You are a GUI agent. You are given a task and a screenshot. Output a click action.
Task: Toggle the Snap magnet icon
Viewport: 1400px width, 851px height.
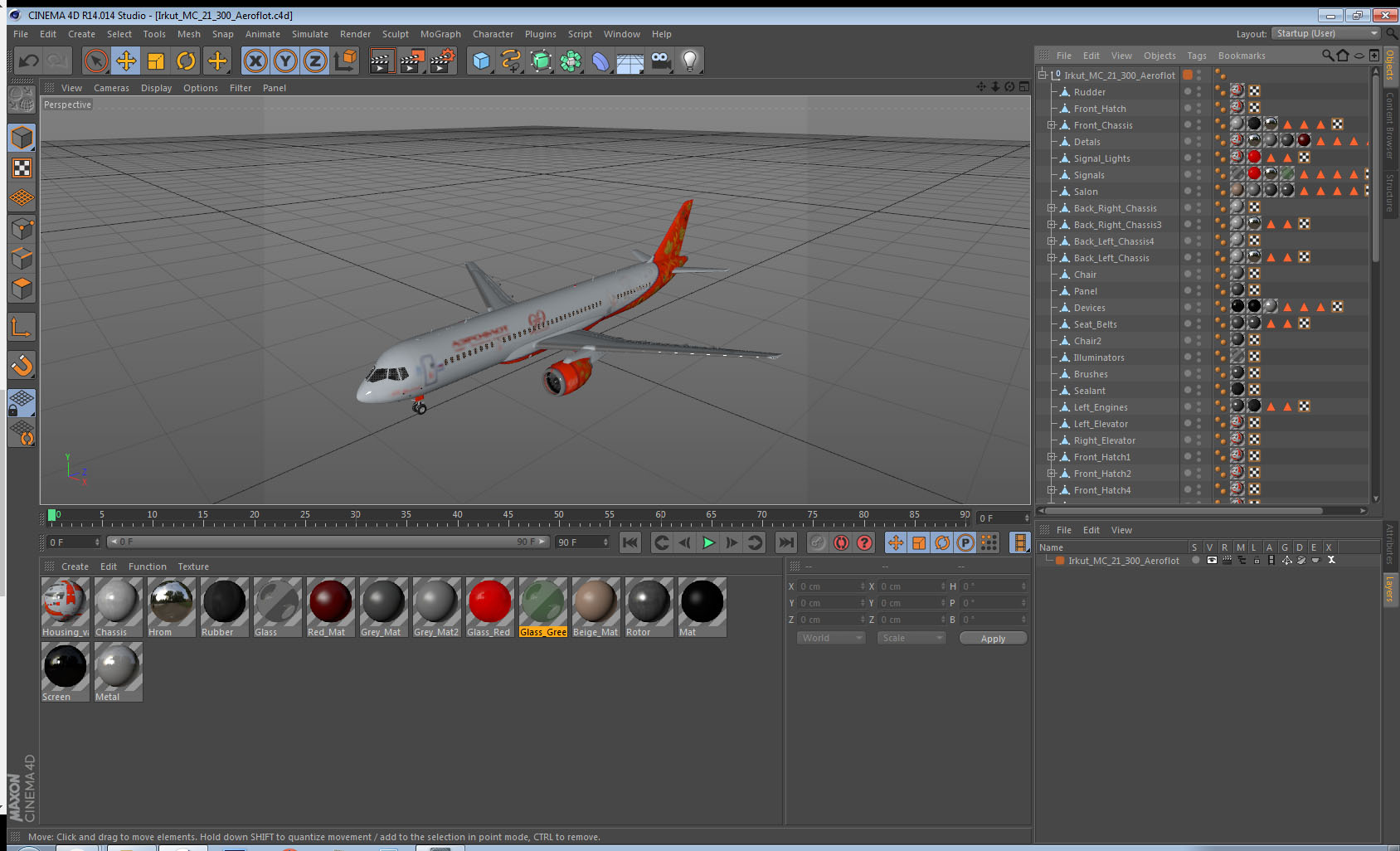tap(22, 365)
